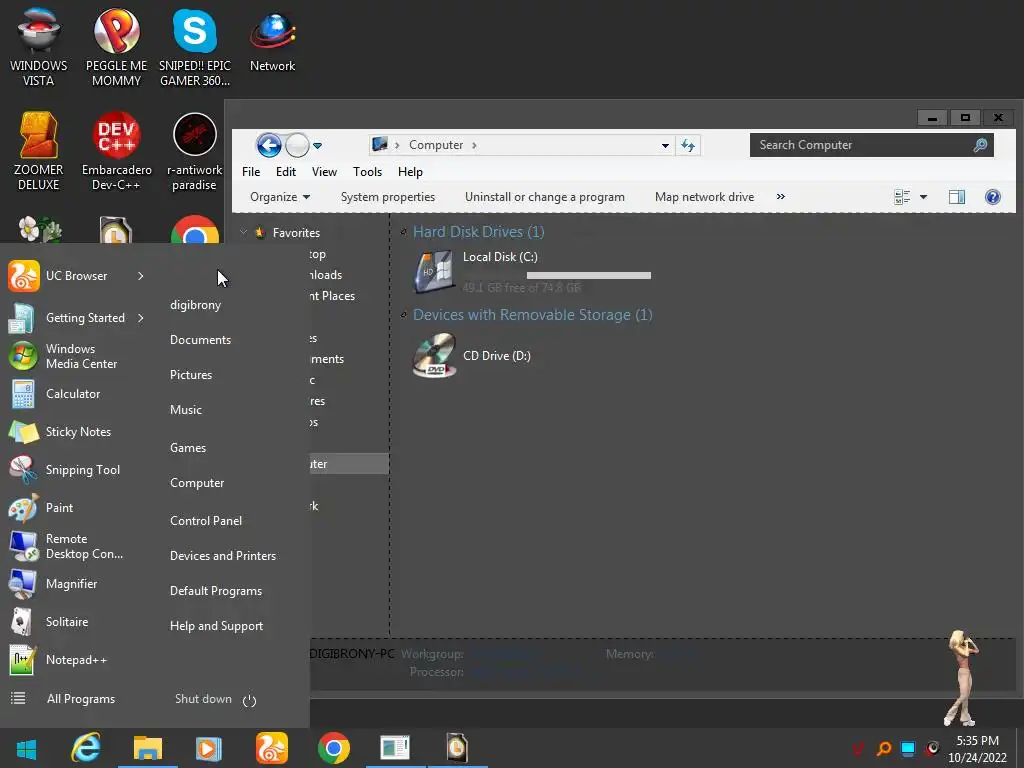This screenshot has width=1024, height=768.
Task: Open Documents from Start menu
Action: (200, 340)
